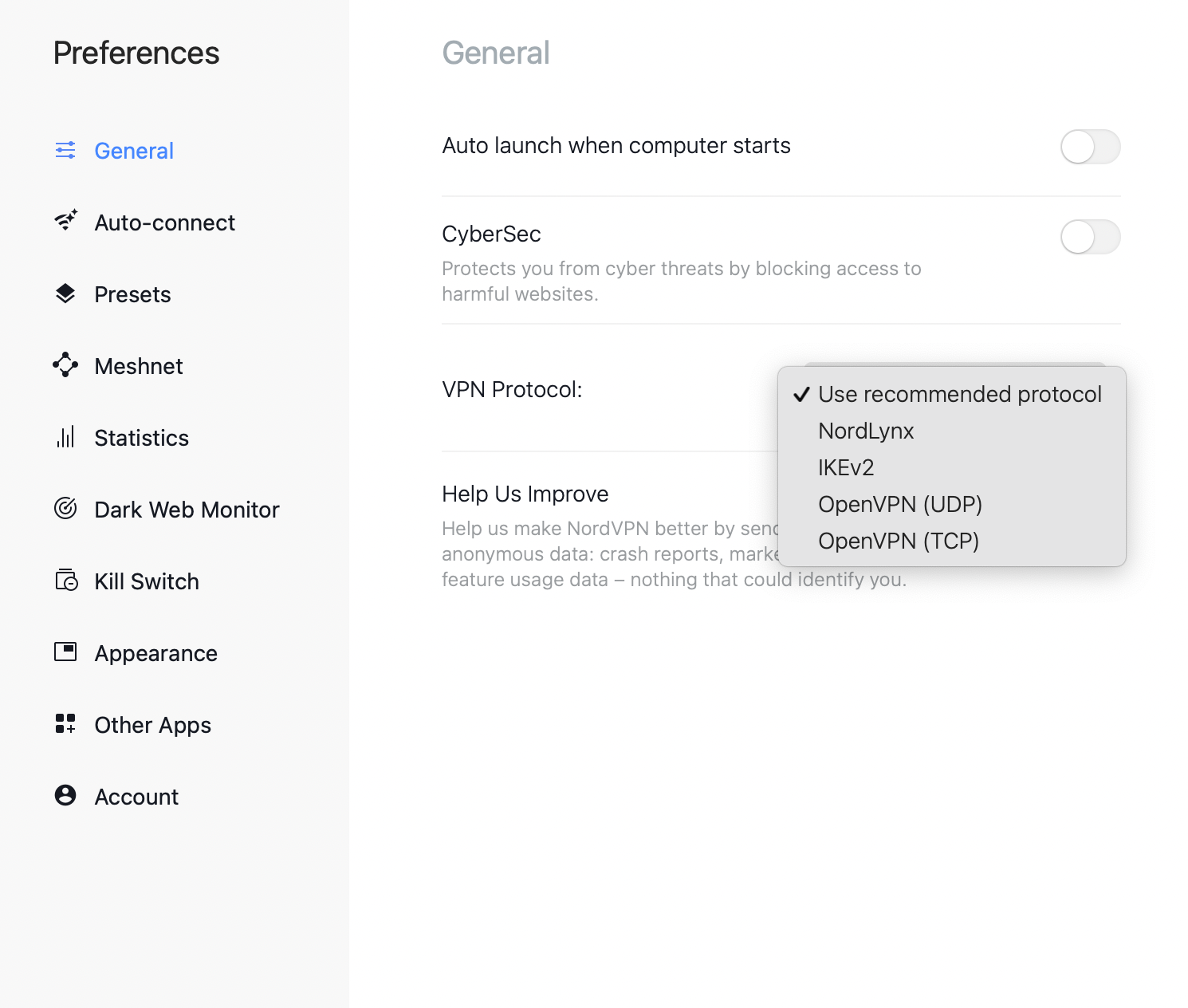Image resolution: width=1188 pixels, height=1008 pixels.
Task: Turn on the CyberSec toggle
Action: tap(1090, 237)
